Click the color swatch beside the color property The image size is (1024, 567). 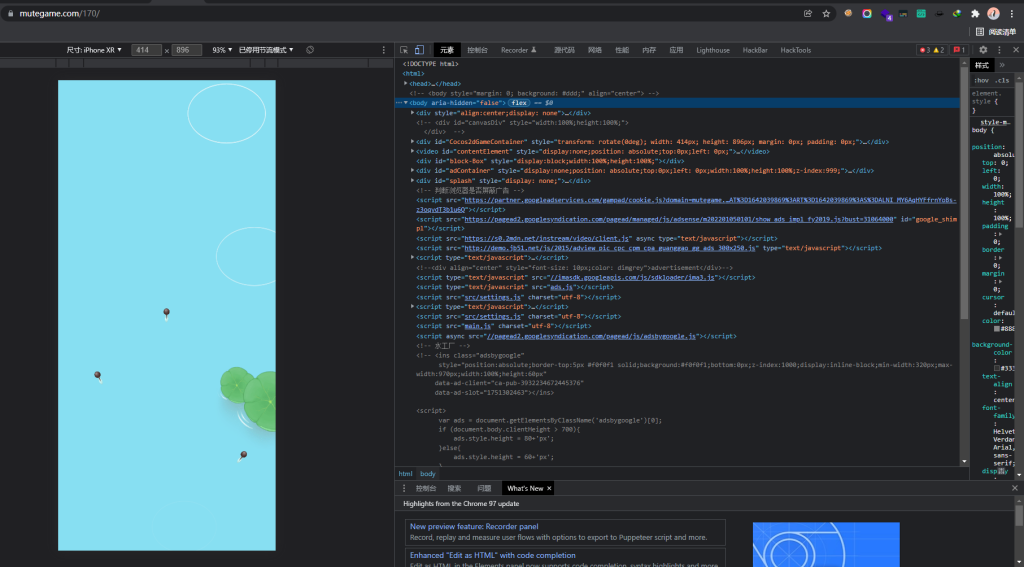point(997,328)
